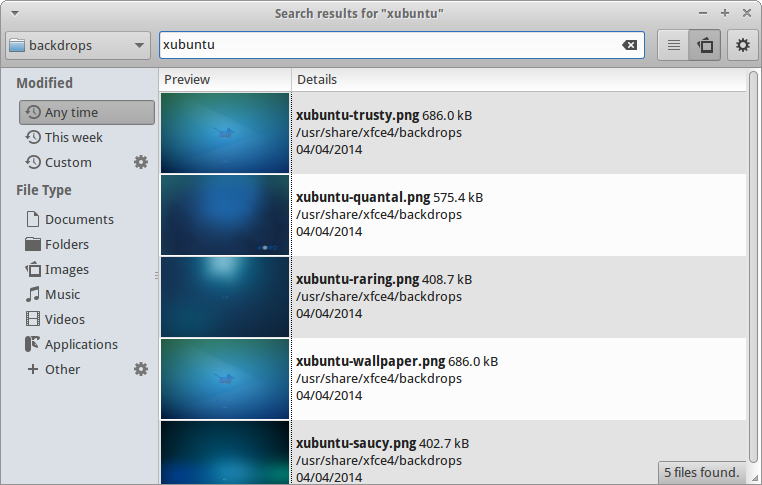Click in the xubuntu search field

390,45
